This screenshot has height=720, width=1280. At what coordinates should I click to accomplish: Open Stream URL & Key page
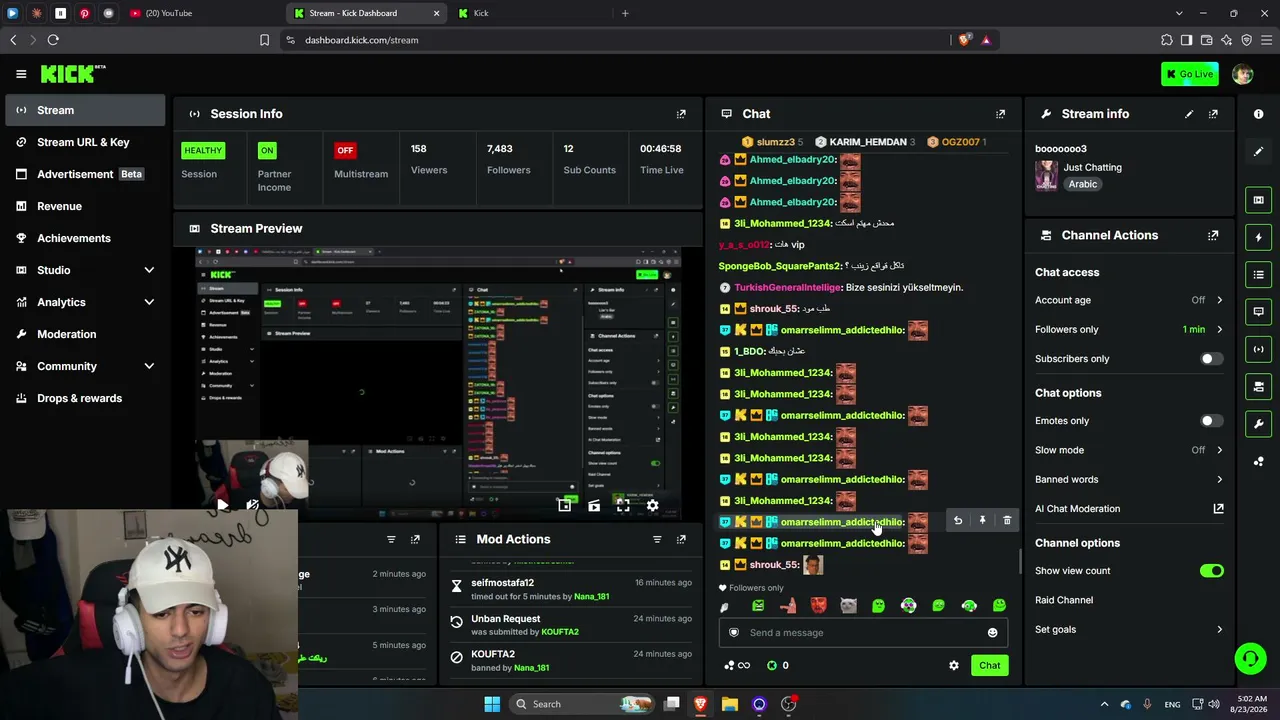point(85,142)
